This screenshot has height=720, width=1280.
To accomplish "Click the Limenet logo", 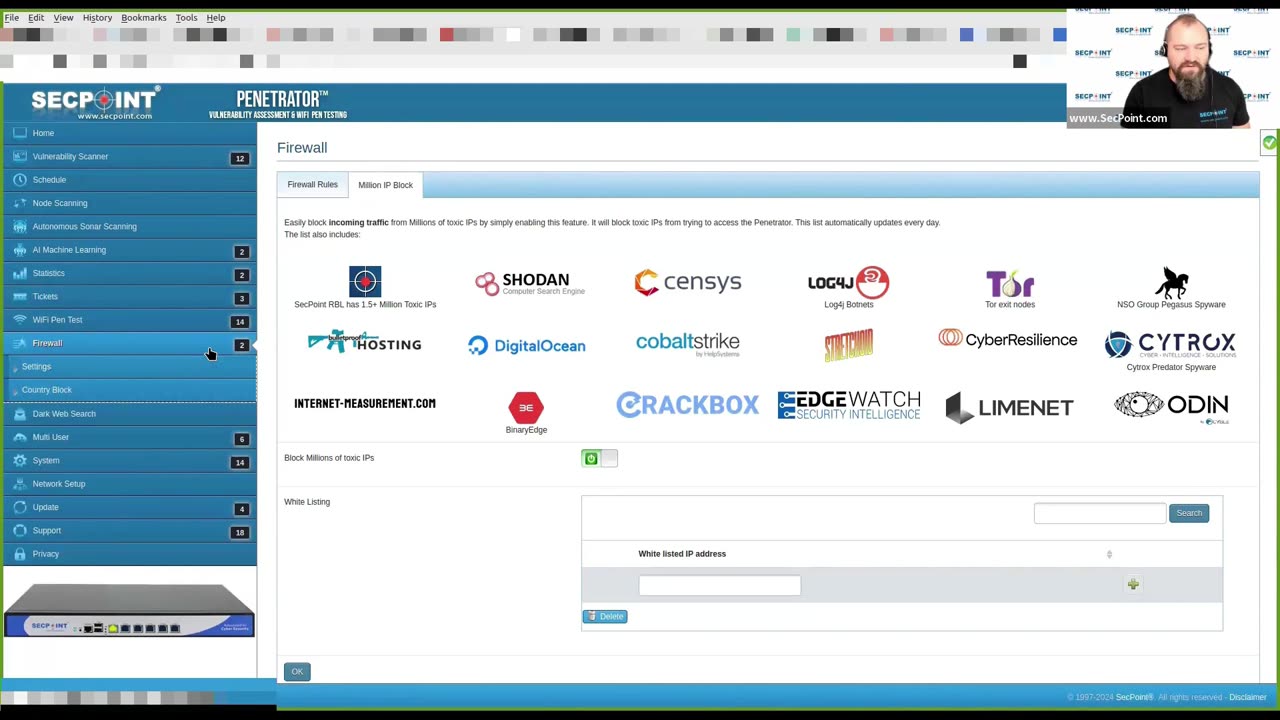I will pyautogui.click(x=1009, y=407).
